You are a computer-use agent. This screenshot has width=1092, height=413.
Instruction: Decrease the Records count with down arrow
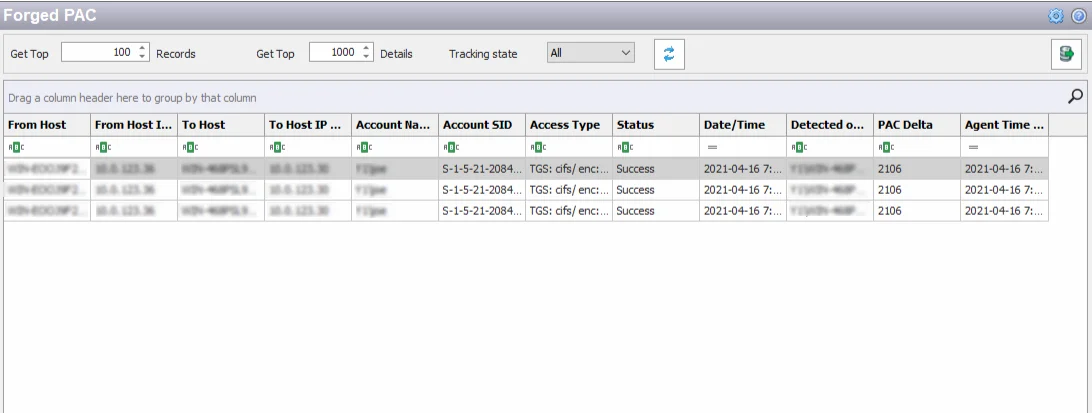pos(142,57)
